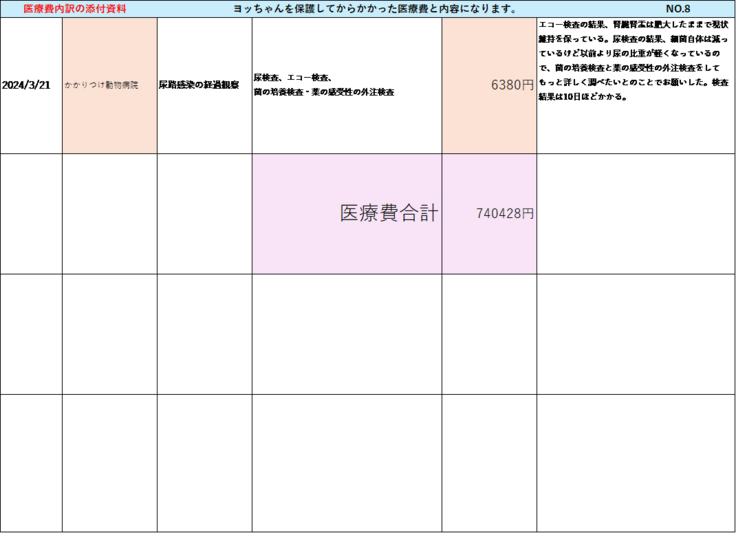The width and height of the screenshot is (736, 533).
Task: Click the 740428円 total amount cell
Action: (x=489, y=213)
